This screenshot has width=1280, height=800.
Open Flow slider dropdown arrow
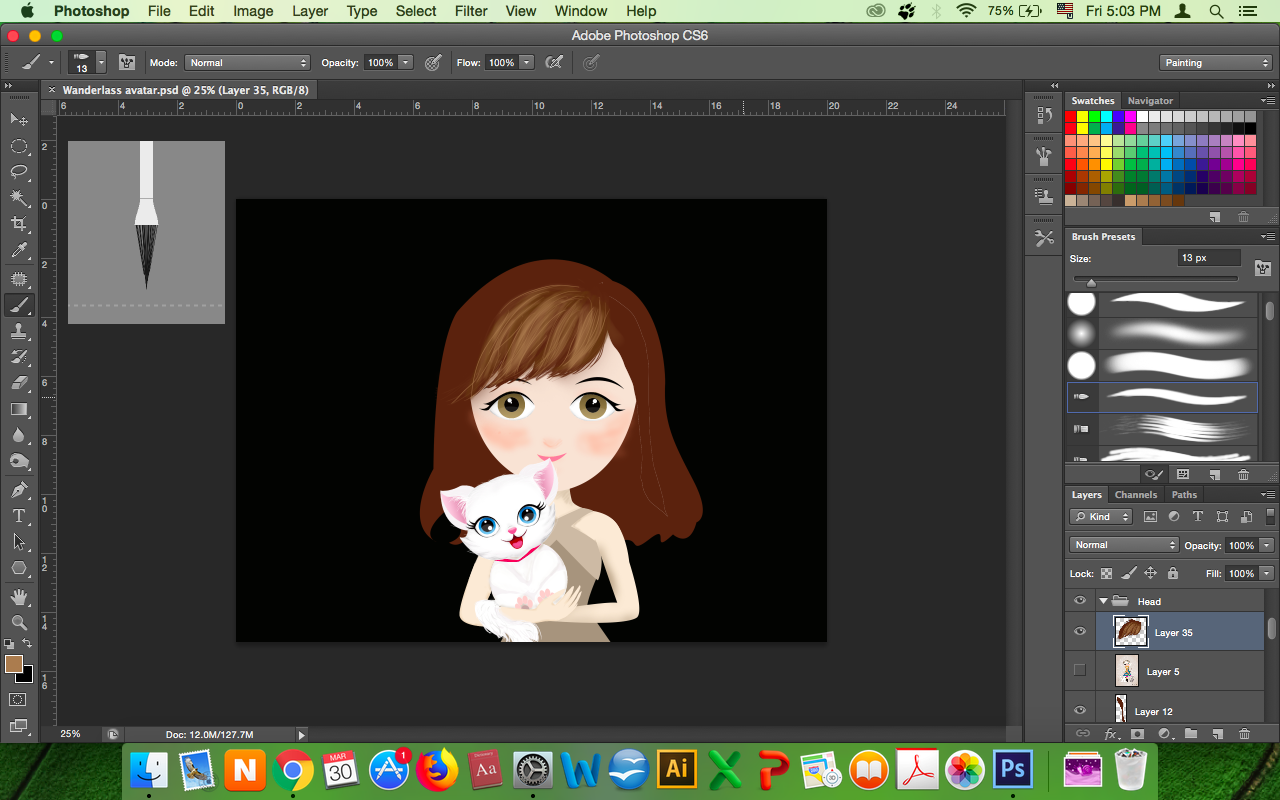click(526, 62)
